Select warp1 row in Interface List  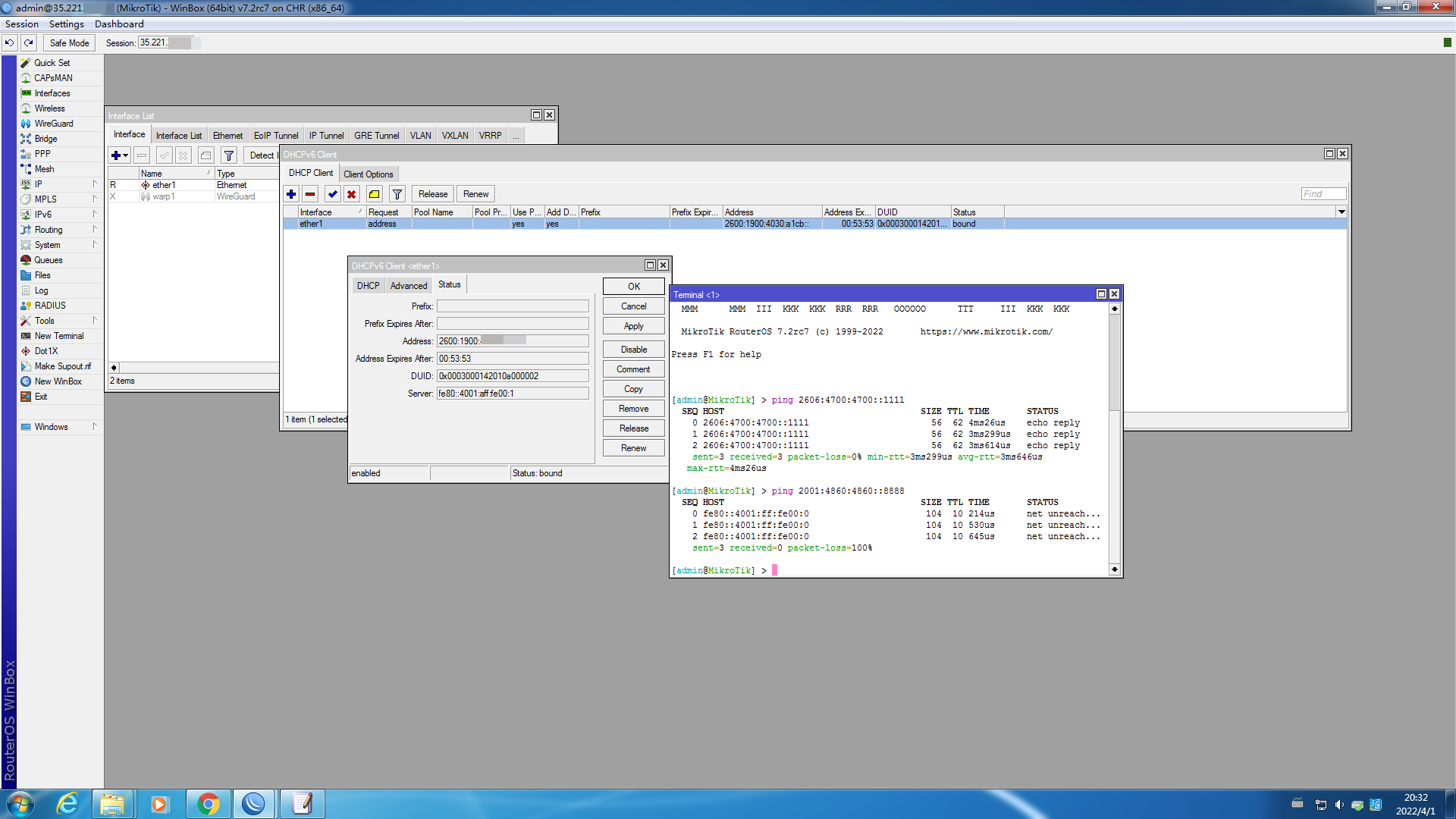[194, 196]
